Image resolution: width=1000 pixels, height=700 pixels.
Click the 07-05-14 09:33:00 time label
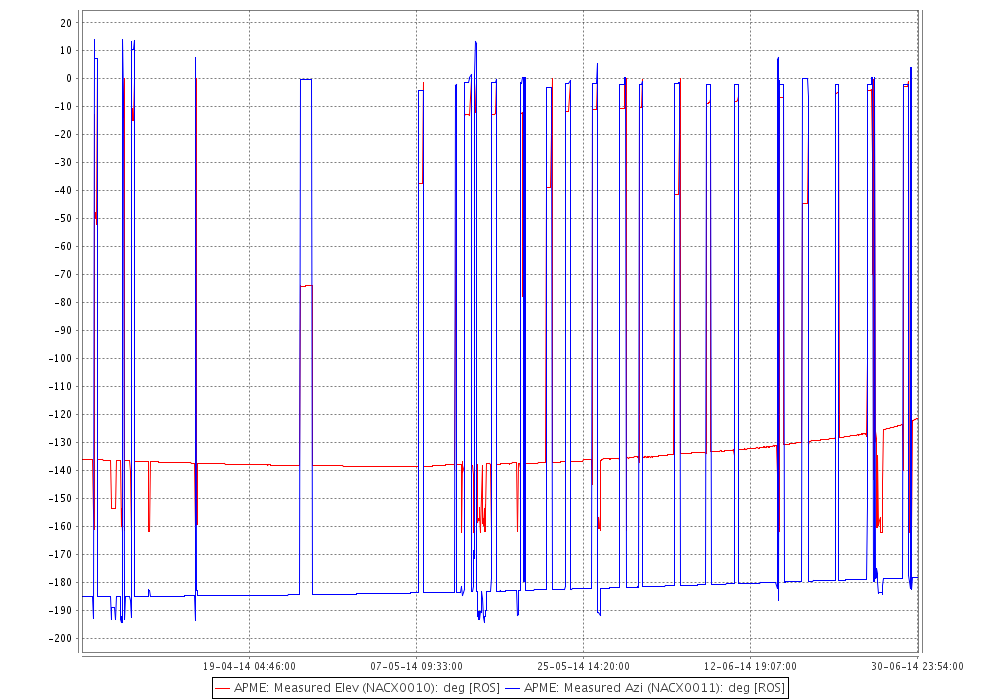(x=416, y=666)
